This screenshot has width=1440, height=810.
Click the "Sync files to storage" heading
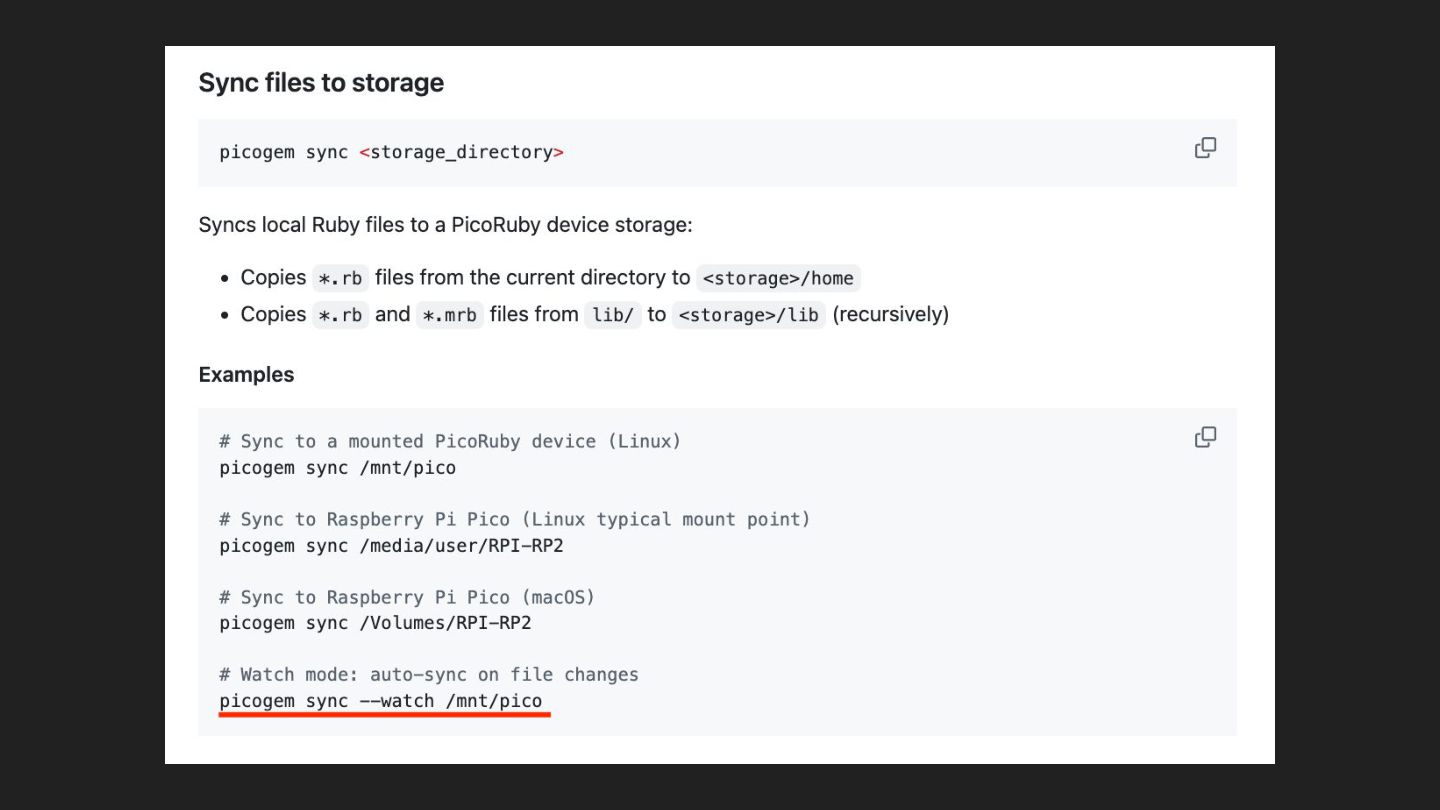[x=321, y=82]
